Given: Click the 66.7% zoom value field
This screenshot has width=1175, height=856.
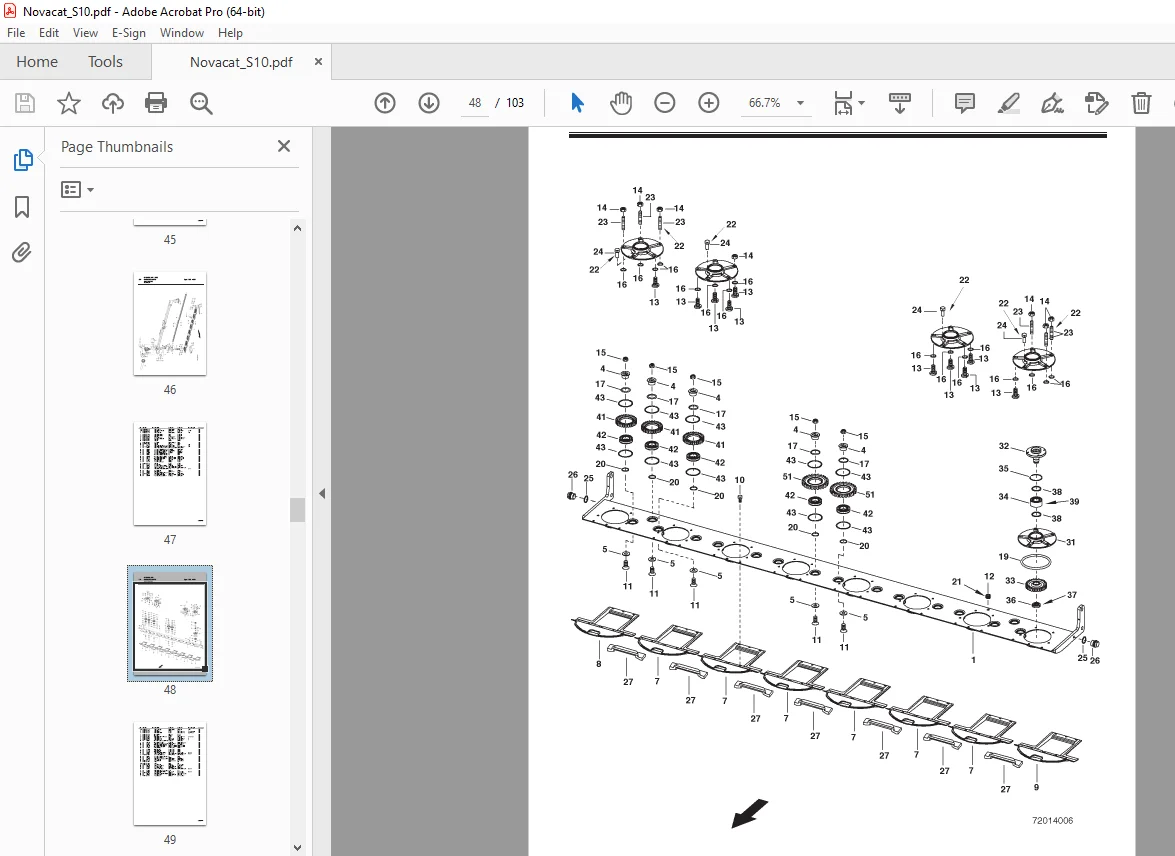Looking at the screenshot, I should point(764,103).
